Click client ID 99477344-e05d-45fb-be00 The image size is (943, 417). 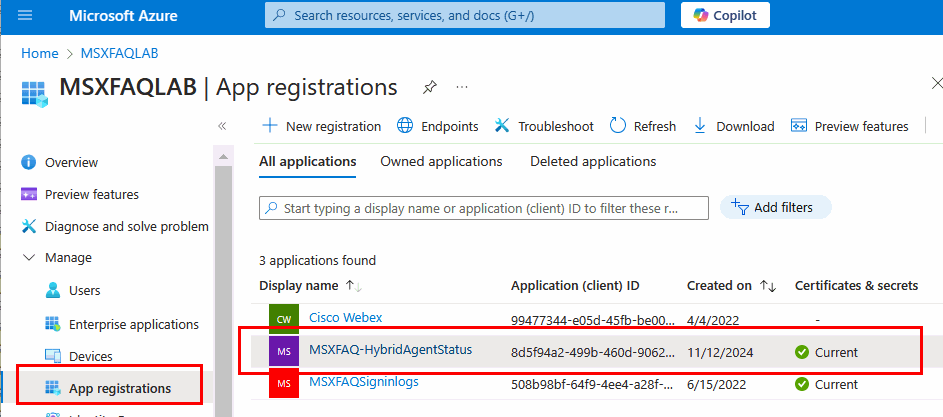[x=593, y=320]
